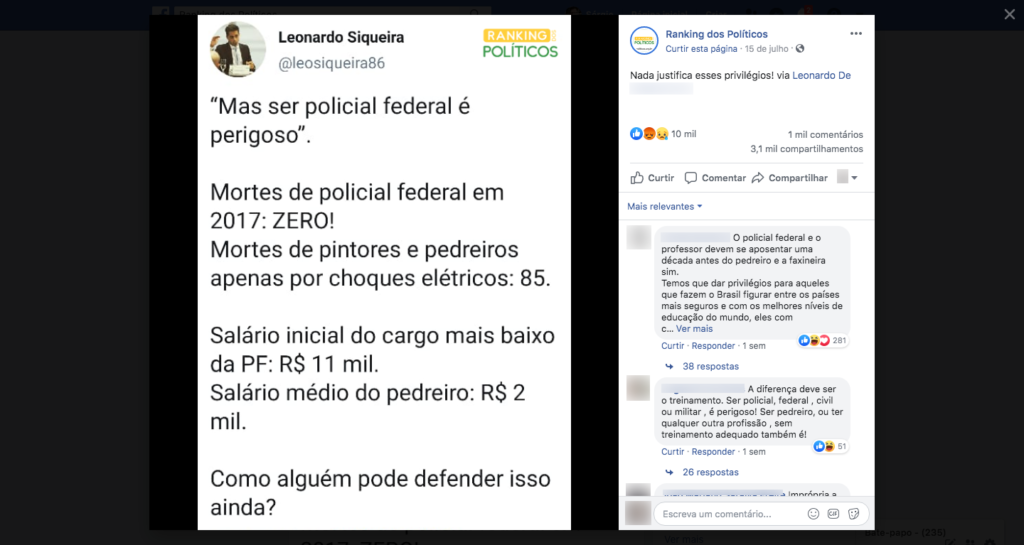Click the 1 mil comentários count

point(825,134)
